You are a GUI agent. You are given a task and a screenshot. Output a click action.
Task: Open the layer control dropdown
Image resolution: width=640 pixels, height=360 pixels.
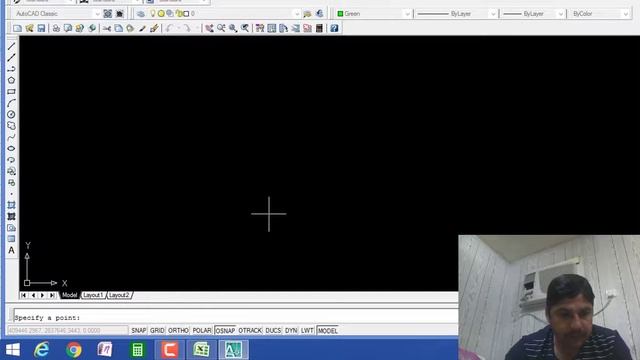297,14
